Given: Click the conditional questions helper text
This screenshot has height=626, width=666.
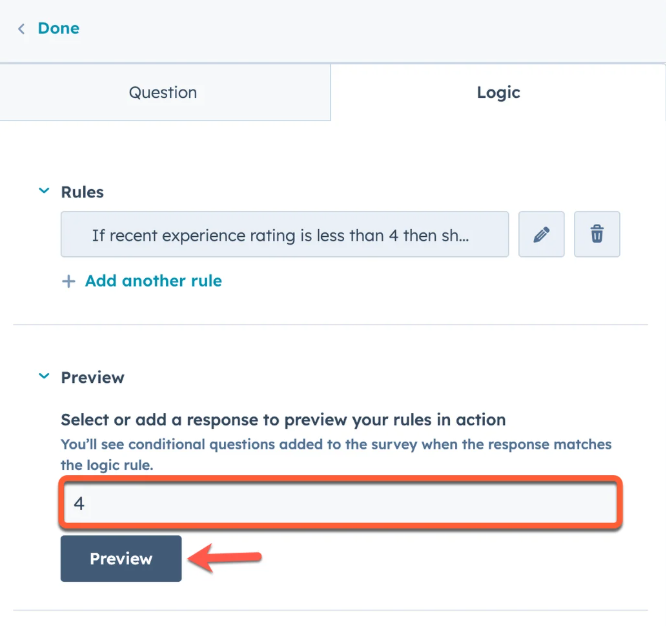Looking at the screenshot, I should (x=335, y=454).
